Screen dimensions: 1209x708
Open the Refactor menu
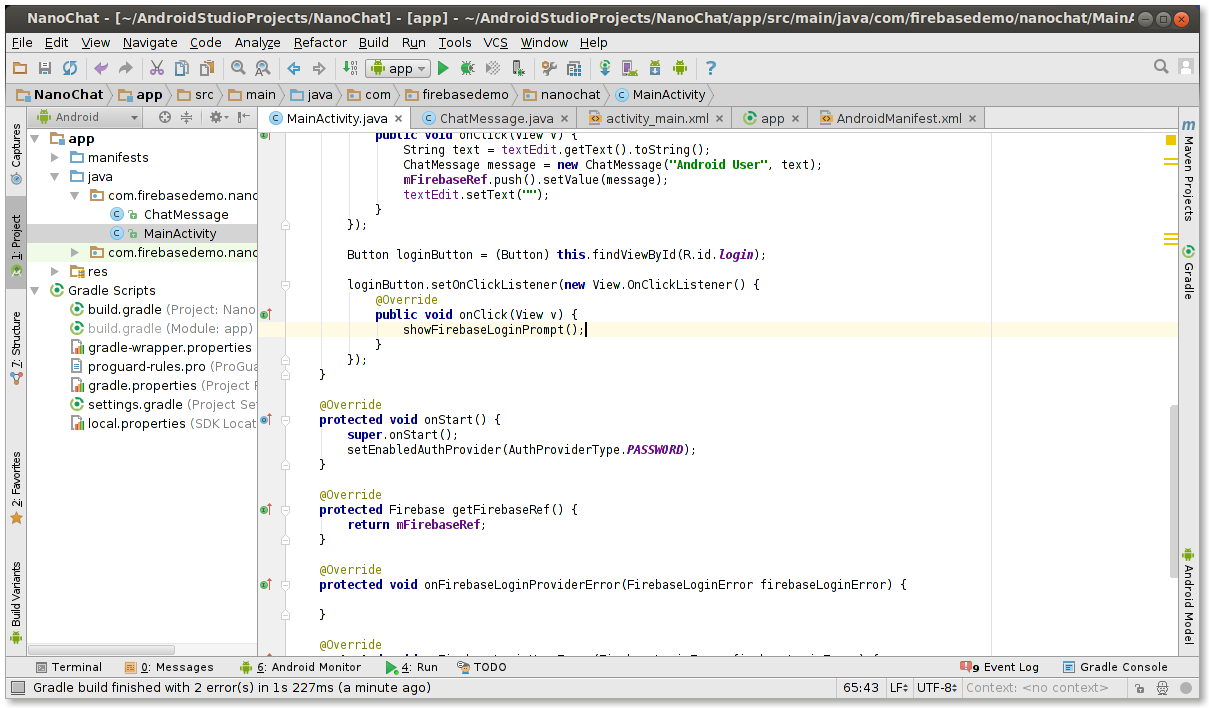point(320,42)
